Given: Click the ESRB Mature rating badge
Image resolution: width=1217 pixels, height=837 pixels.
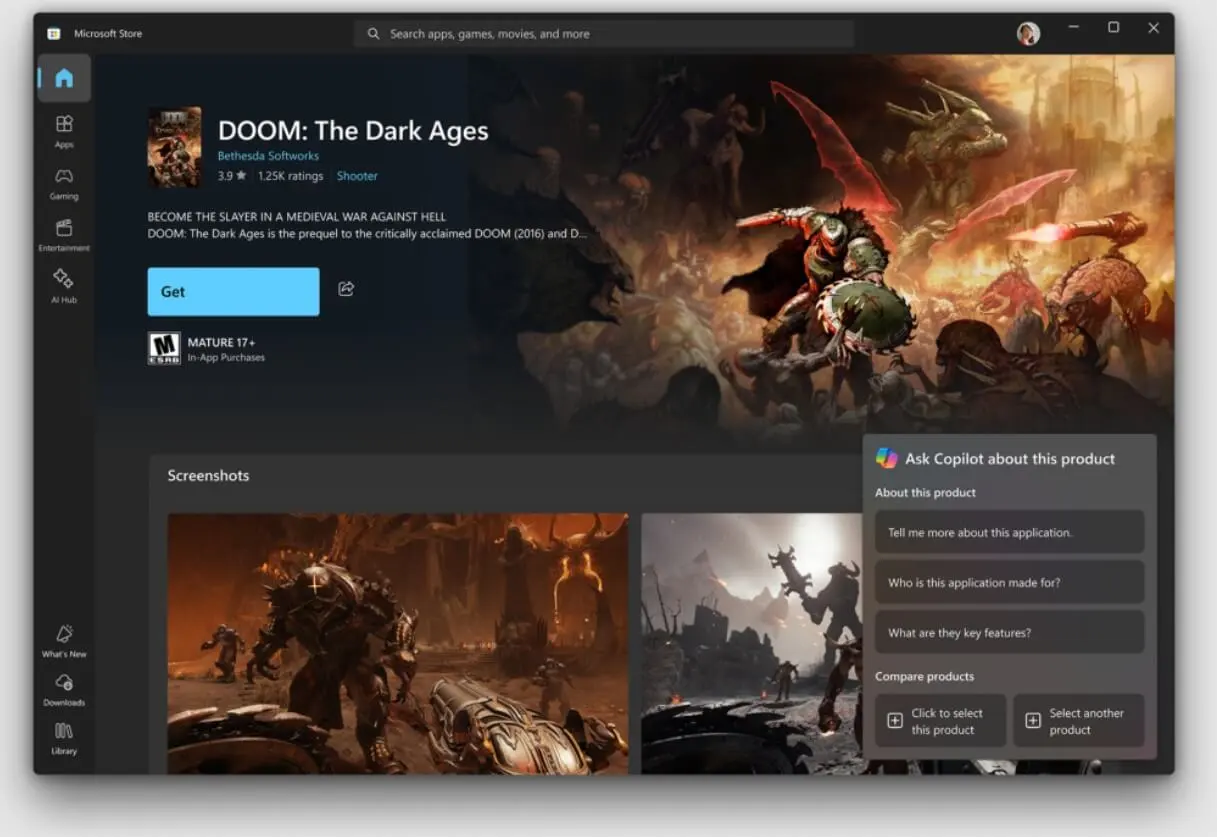Looking at the screenshot, I should 164,348.
